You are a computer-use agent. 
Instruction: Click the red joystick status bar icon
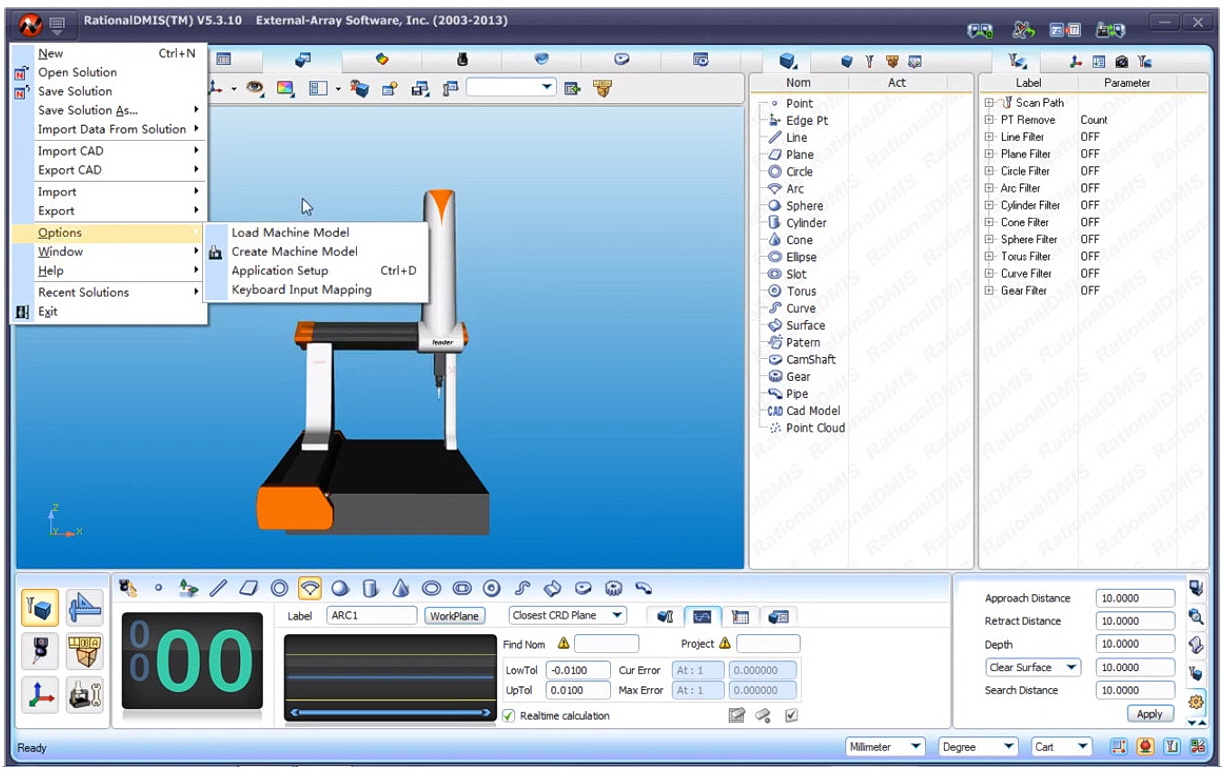click(1144, 747)
